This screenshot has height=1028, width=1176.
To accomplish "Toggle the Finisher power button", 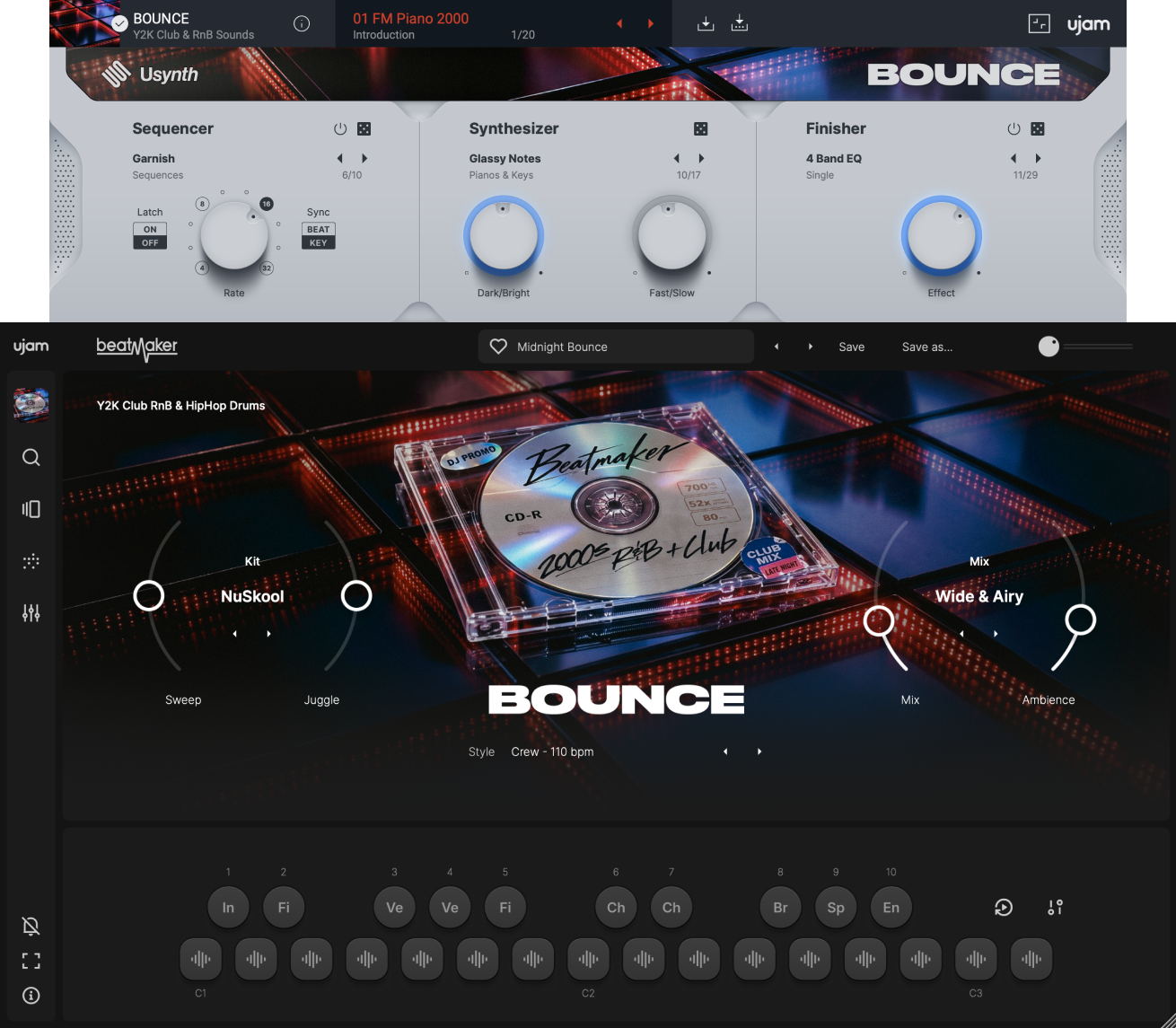I will (x=1014, y=128).
